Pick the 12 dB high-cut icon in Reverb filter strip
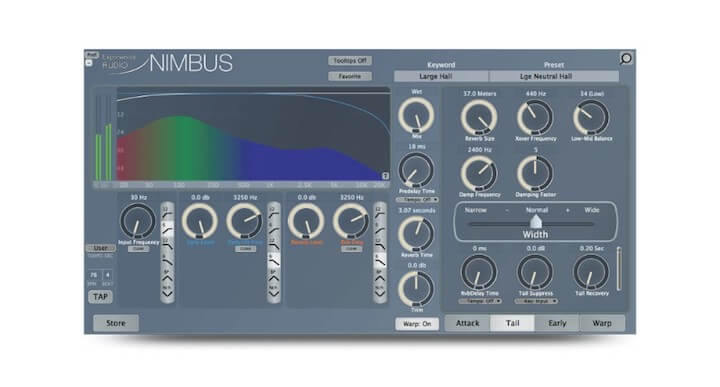 click(x=380, y=245)
